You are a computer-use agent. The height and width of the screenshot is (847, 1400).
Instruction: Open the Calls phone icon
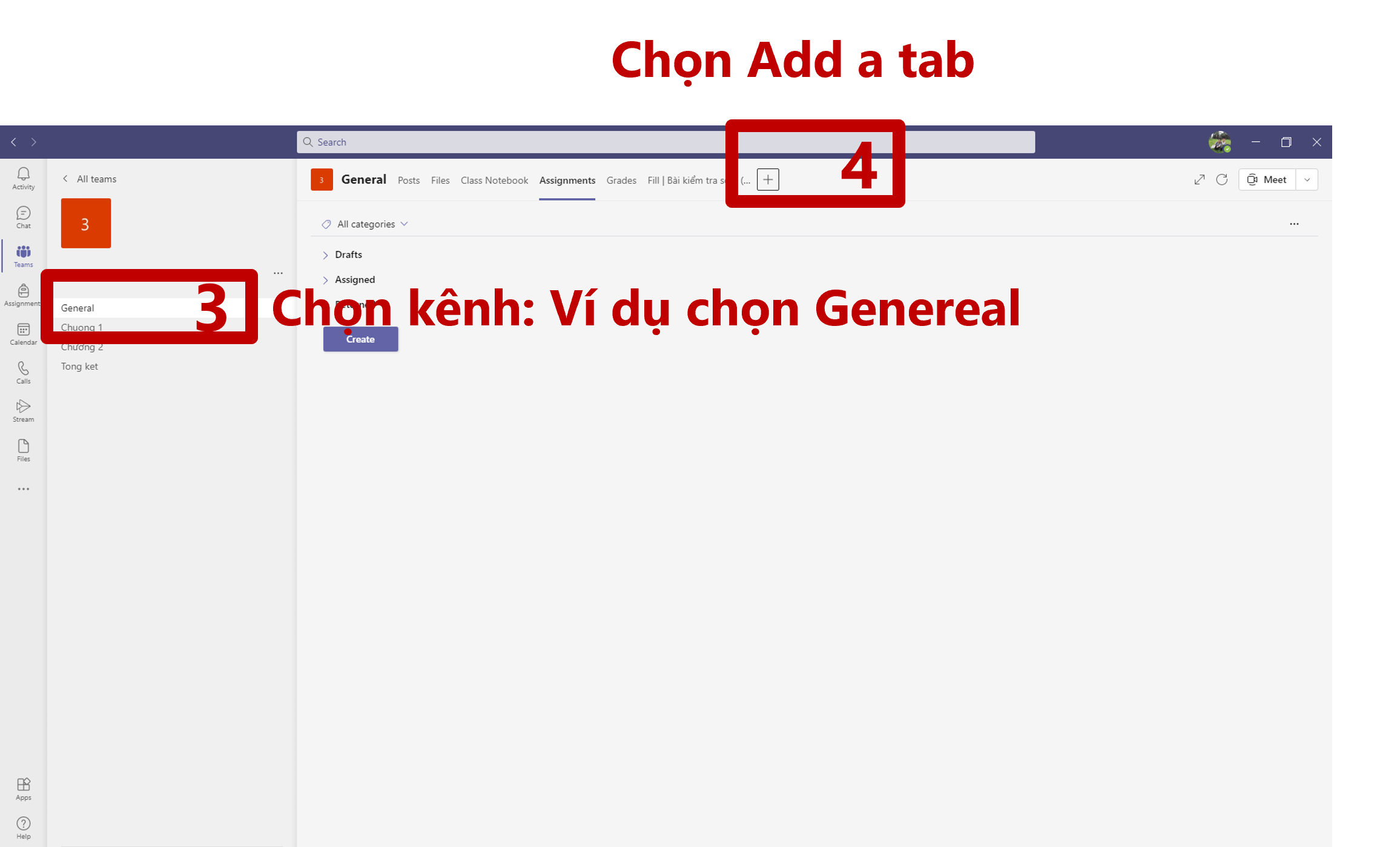23,373
